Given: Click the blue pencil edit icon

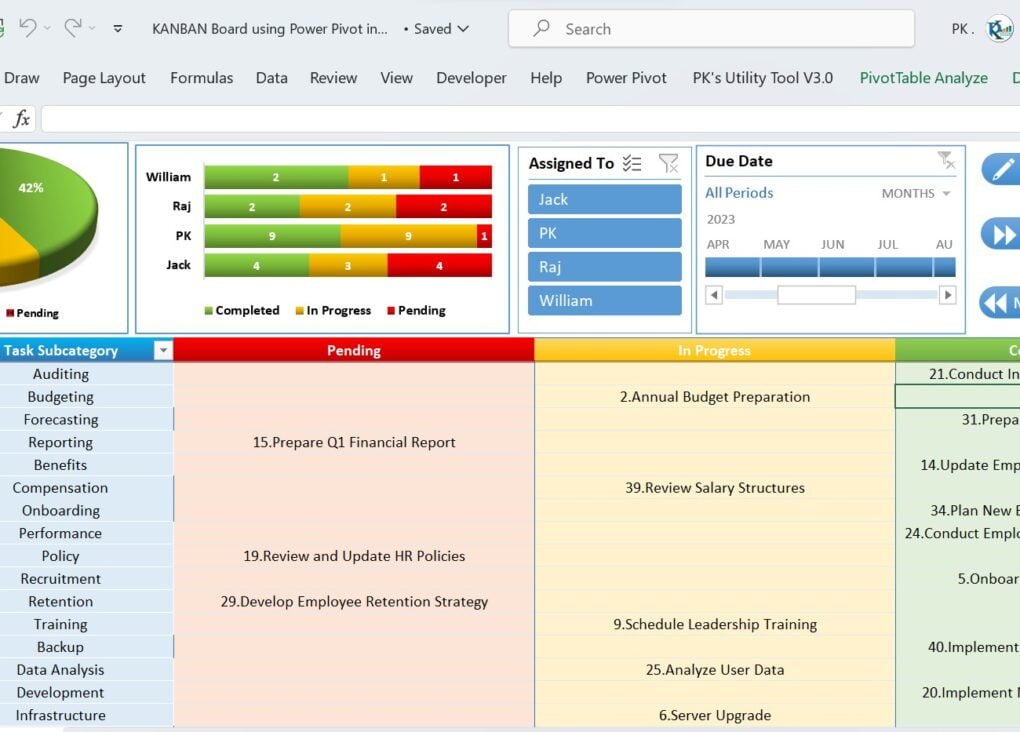Looking at the screenshot, I should [x=1004, y=169].
